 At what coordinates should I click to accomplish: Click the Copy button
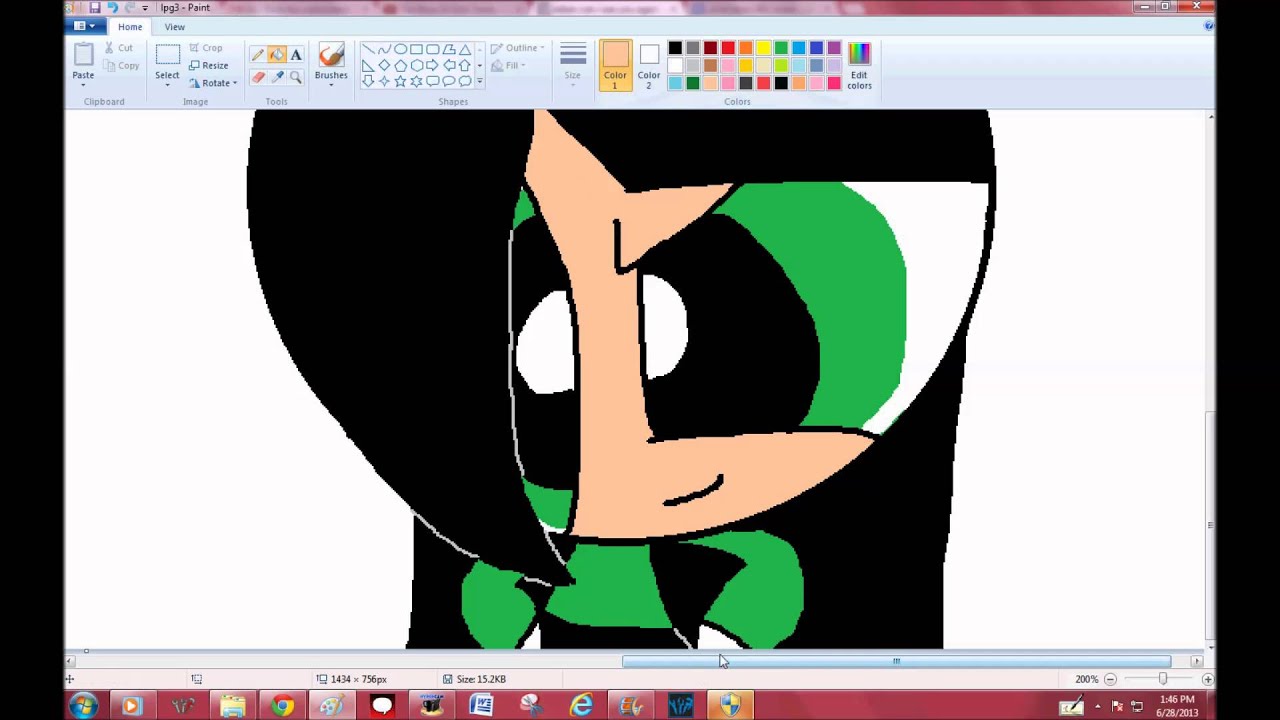pos(121,66)
